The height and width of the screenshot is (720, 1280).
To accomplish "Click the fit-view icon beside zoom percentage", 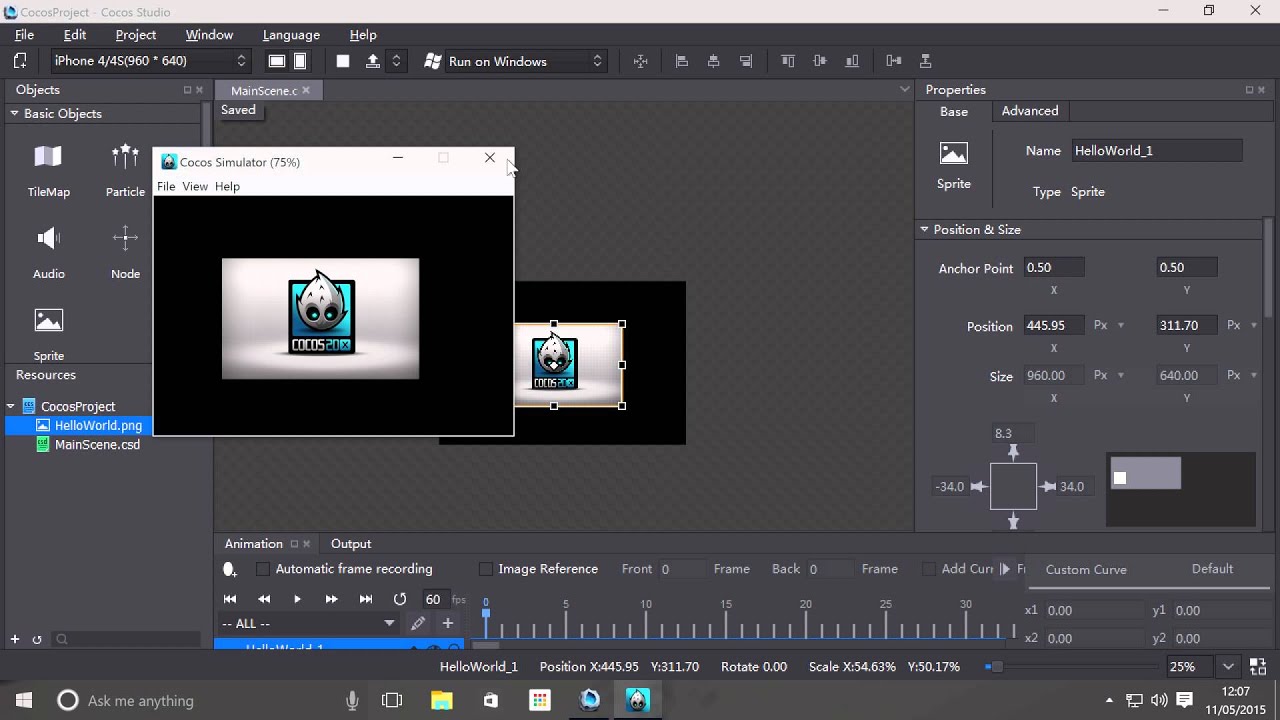I will [1258, 667].
